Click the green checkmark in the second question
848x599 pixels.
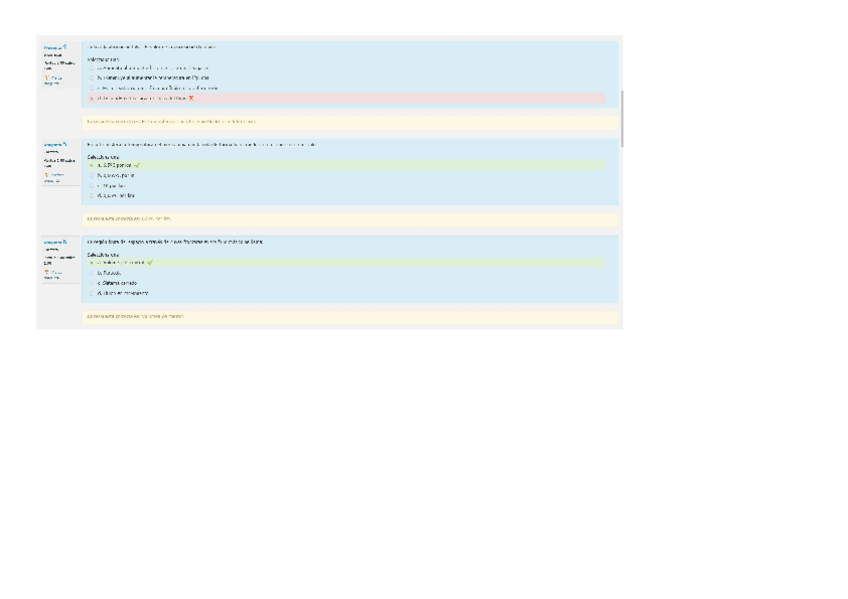tap(137, 165)
